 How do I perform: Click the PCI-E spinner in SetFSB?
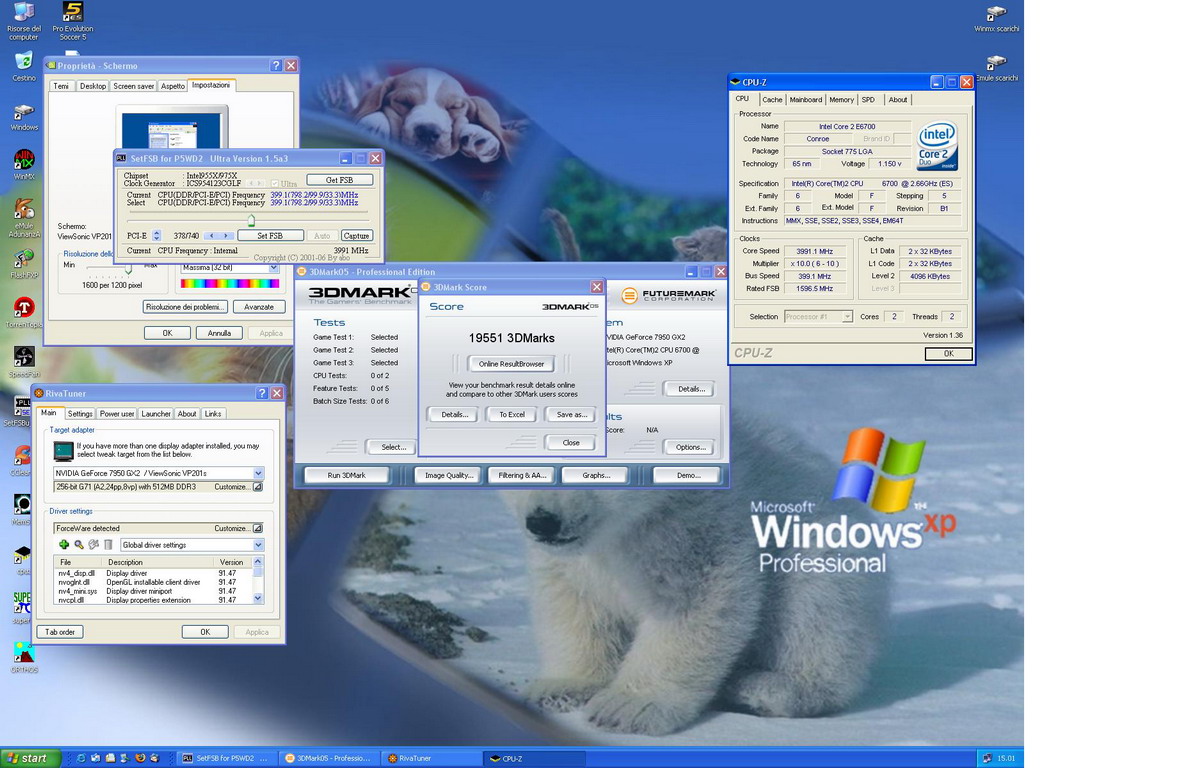156,236
